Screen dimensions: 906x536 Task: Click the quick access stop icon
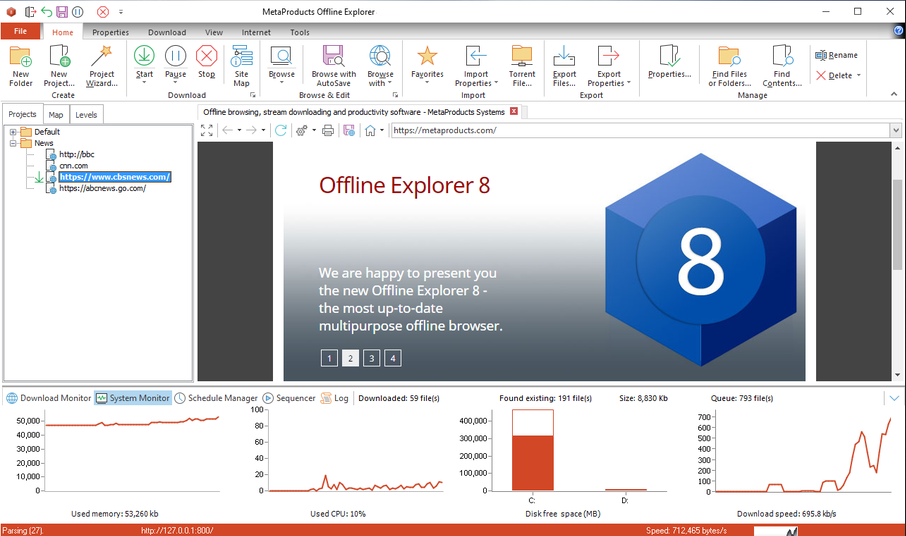click(103, 12)
